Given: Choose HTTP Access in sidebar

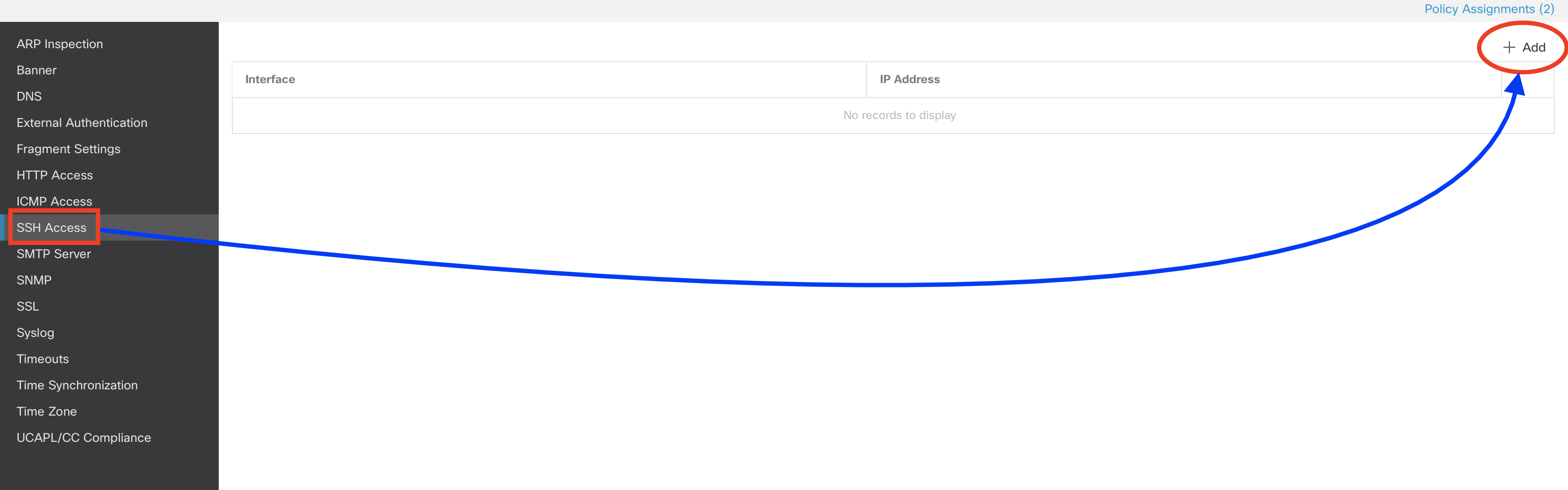Looking at the screenshot, I should 55,175.
